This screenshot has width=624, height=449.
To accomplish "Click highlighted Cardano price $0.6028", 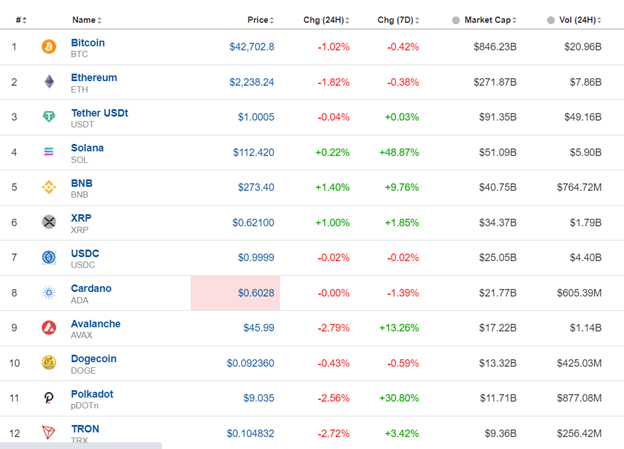I will [256, 293].
